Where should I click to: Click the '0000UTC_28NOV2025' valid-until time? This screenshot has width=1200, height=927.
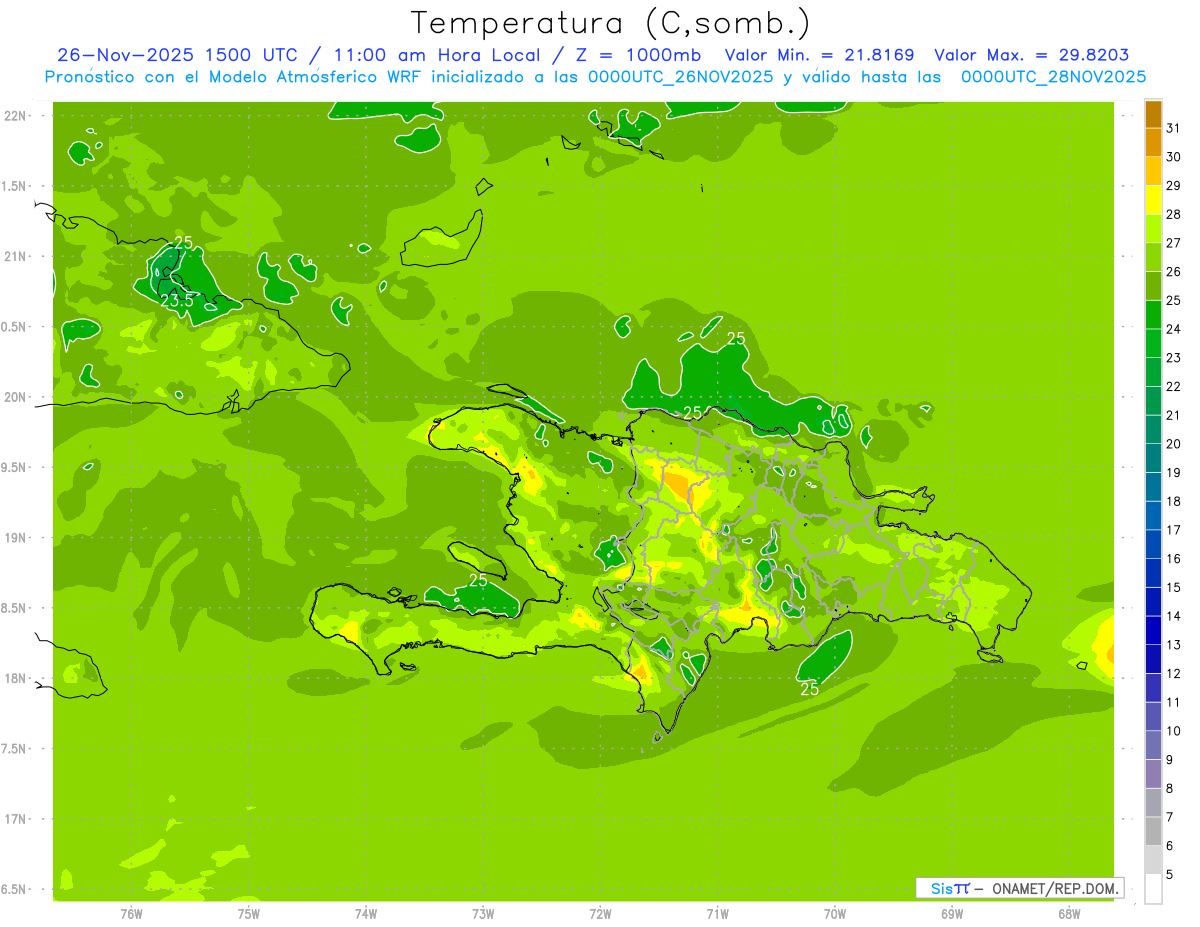pos(1053,77)
